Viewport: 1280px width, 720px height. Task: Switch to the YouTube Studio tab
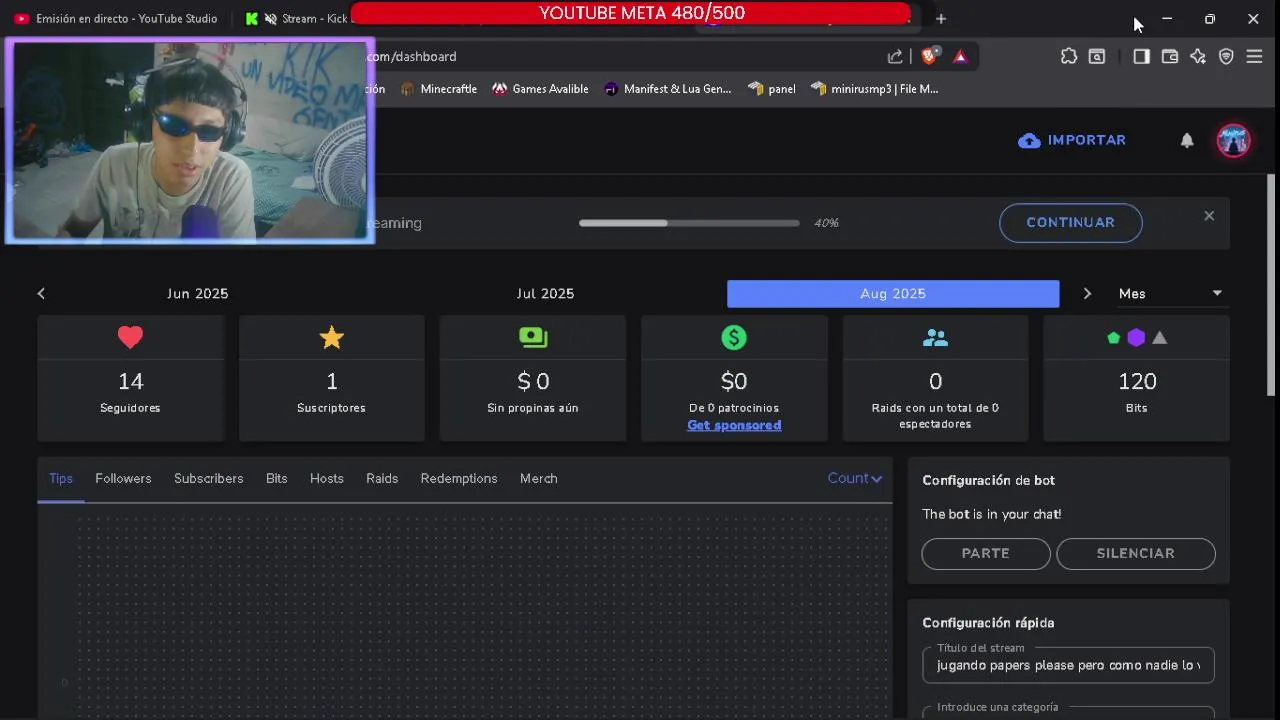[116, 19]
